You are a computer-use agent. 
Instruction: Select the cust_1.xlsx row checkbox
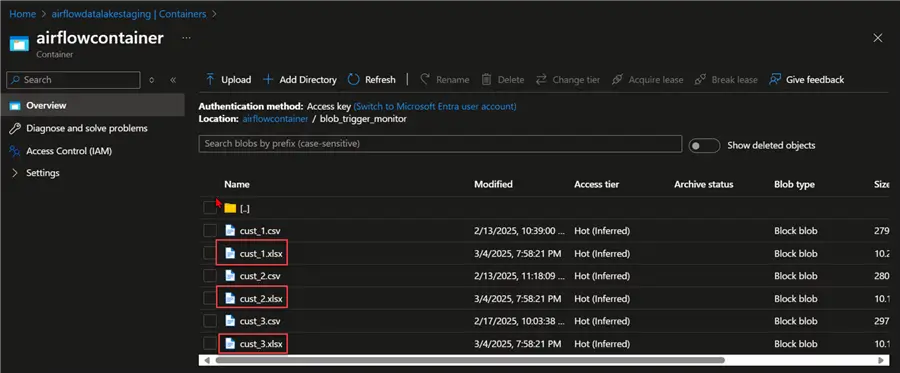point(210,254)
